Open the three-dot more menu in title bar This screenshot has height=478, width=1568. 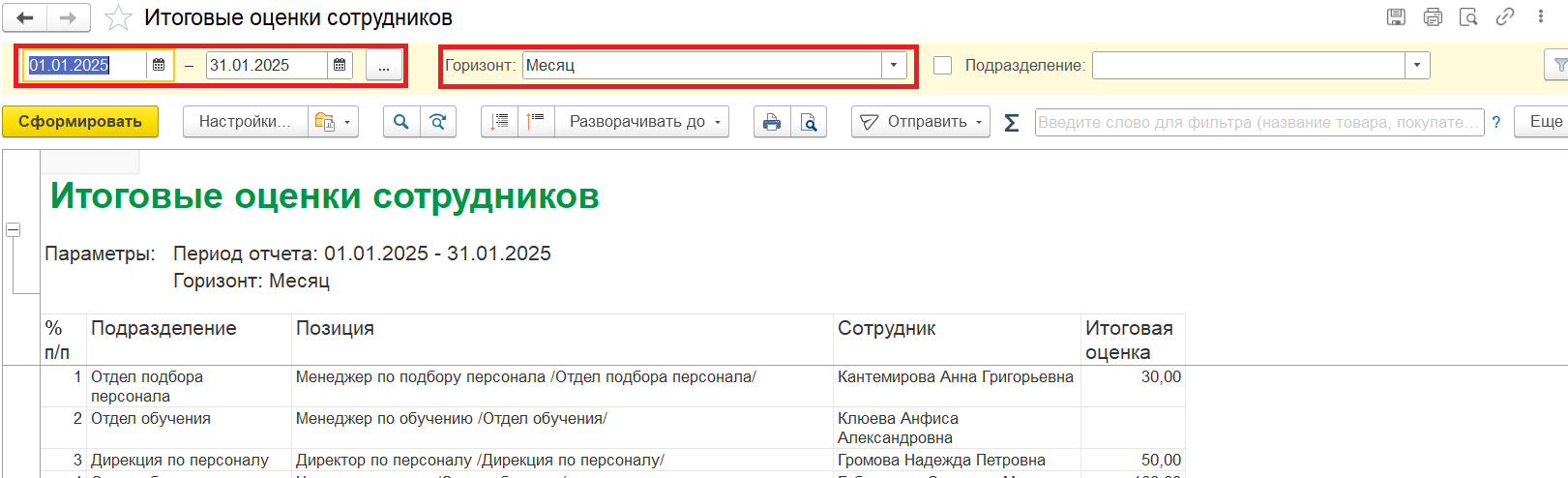(x=1541, y=16)
